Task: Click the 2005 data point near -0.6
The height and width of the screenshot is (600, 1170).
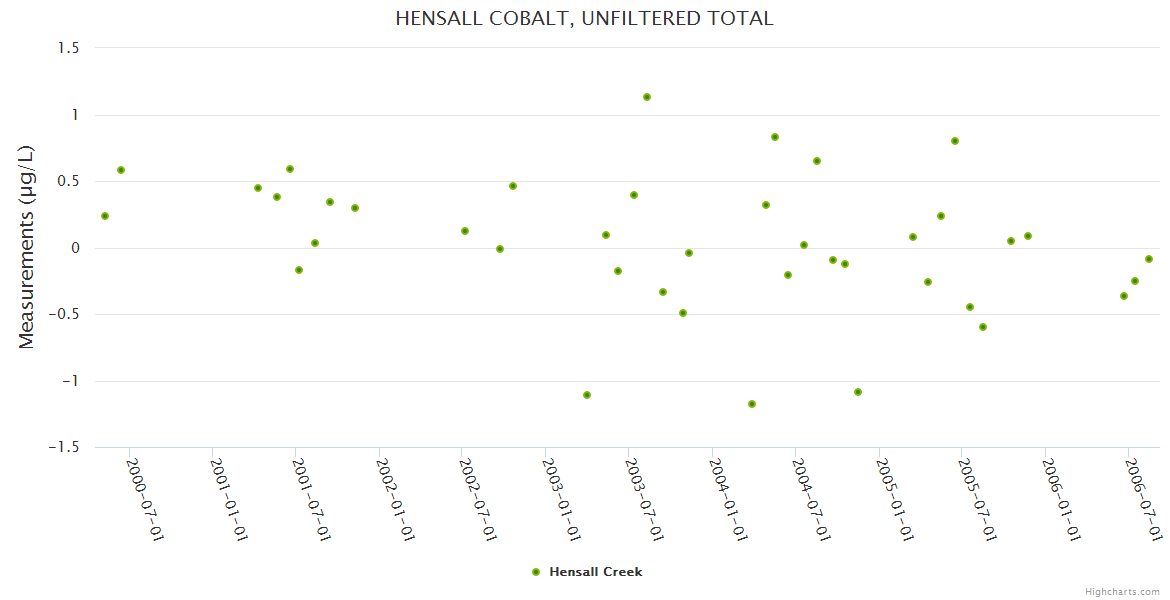Action: [x=983, y=327]
